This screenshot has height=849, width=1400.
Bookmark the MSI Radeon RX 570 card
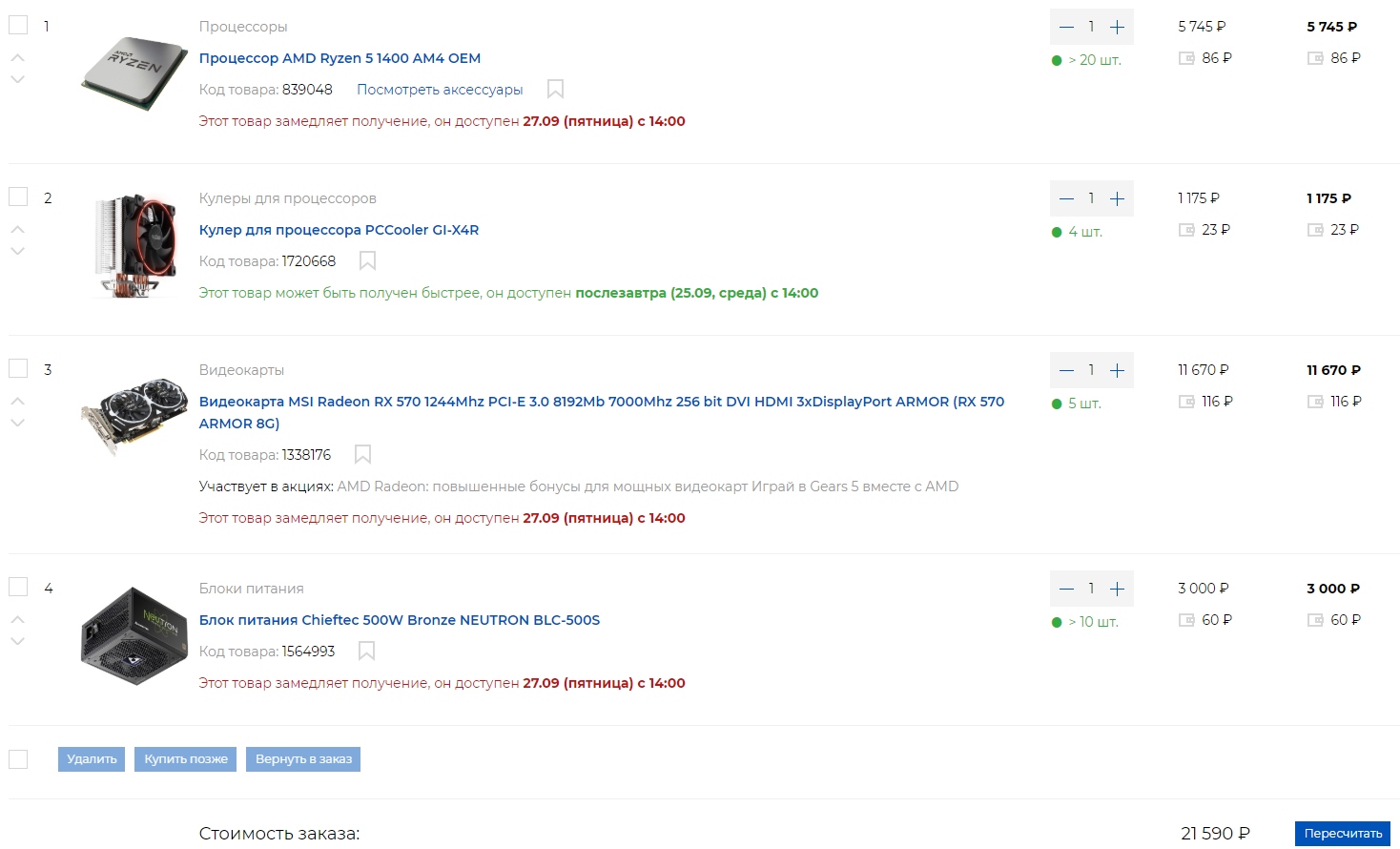pyautogui.click(x=362, y=454)
